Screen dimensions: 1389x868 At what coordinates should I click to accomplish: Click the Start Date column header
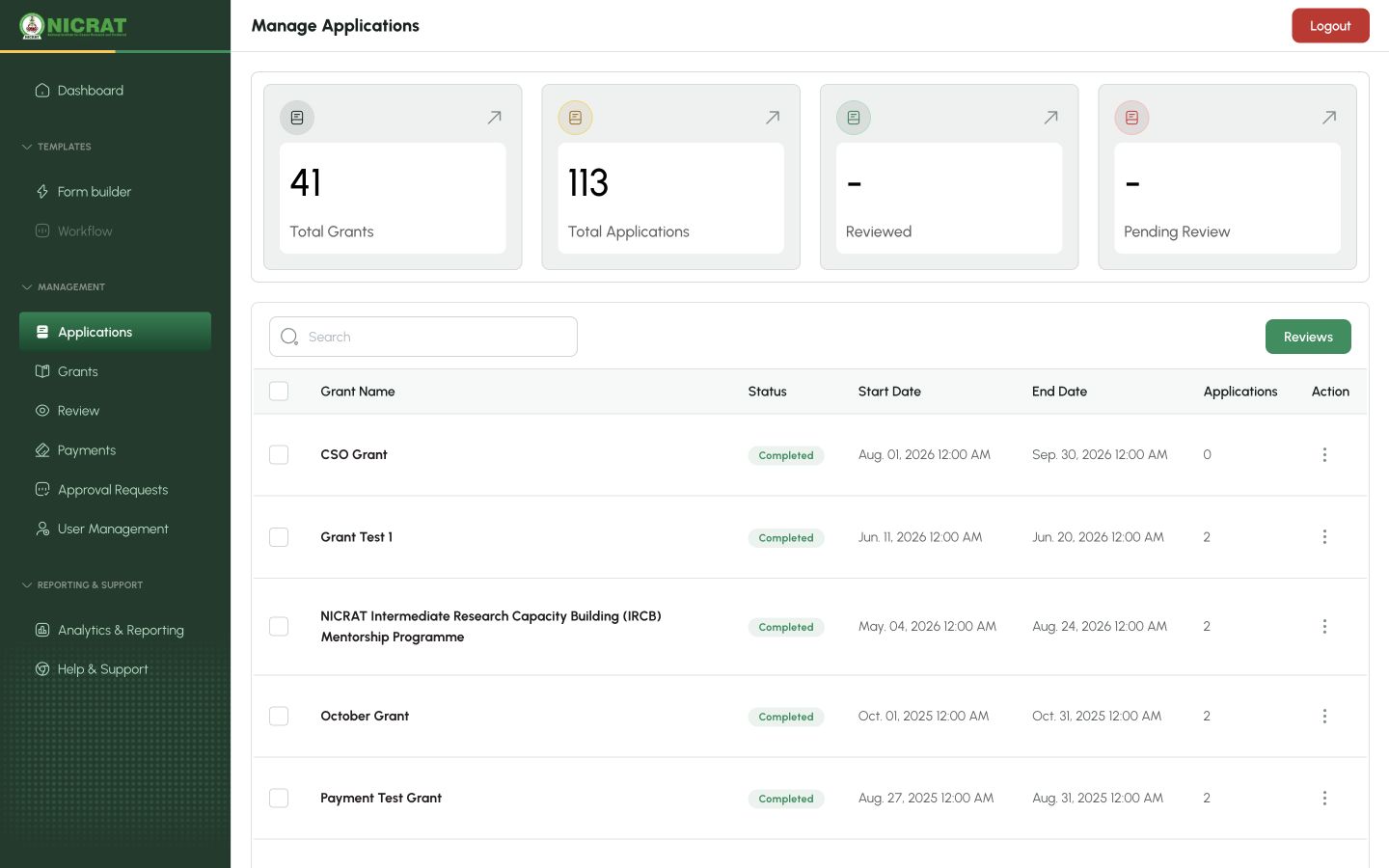click(x=889, y=392)
